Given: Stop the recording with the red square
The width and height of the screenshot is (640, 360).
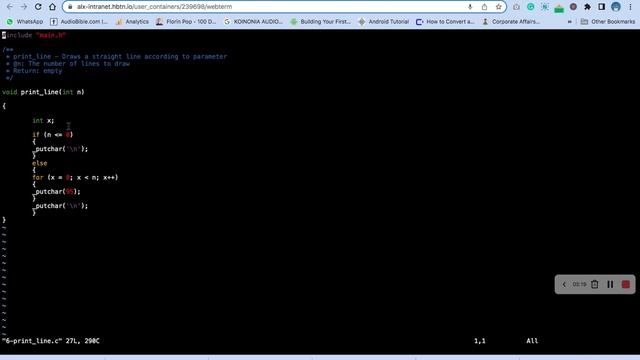Looking at the screenshot, I should (x=626, y=284).
